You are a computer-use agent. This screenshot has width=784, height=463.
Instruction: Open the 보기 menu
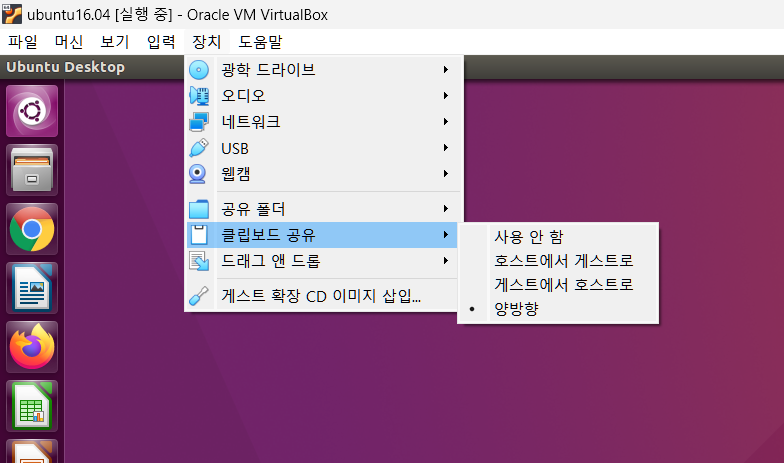(114, 42)
